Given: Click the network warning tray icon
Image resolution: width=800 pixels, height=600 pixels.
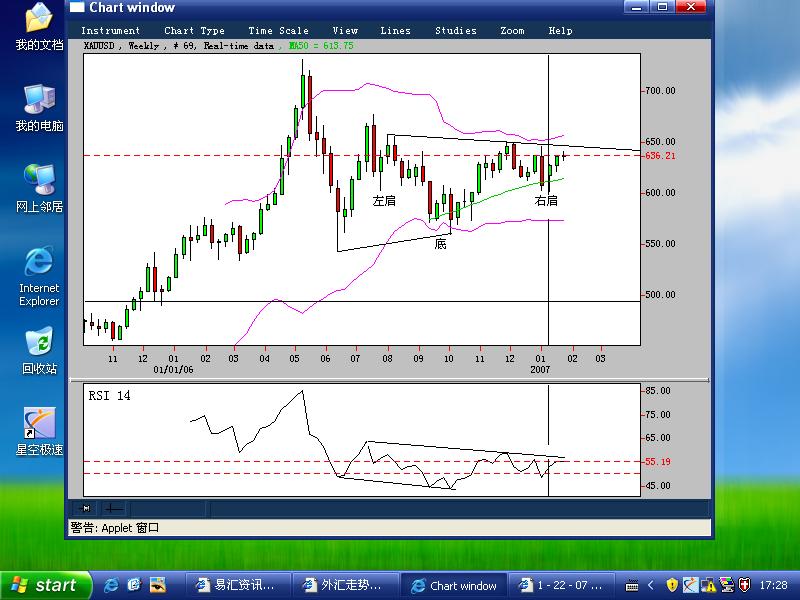Looking at the screenshot, I should [708, 585].
